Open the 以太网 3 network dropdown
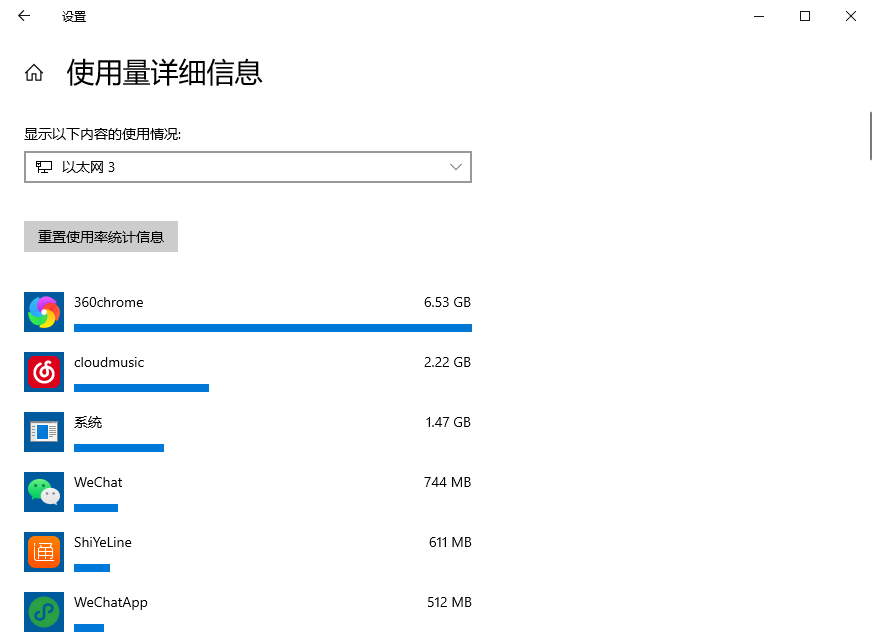 [247, 167]
